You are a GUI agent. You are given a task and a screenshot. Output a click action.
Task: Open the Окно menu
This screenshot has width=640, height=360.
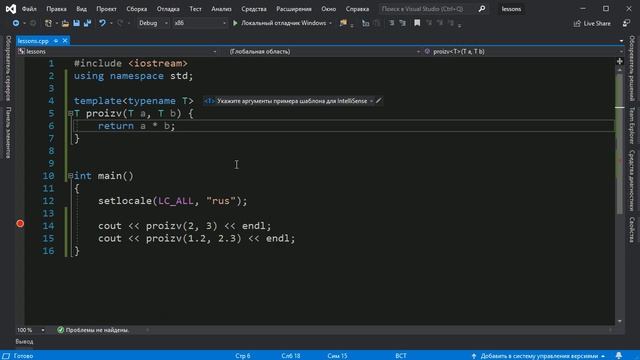pos(328,9)
